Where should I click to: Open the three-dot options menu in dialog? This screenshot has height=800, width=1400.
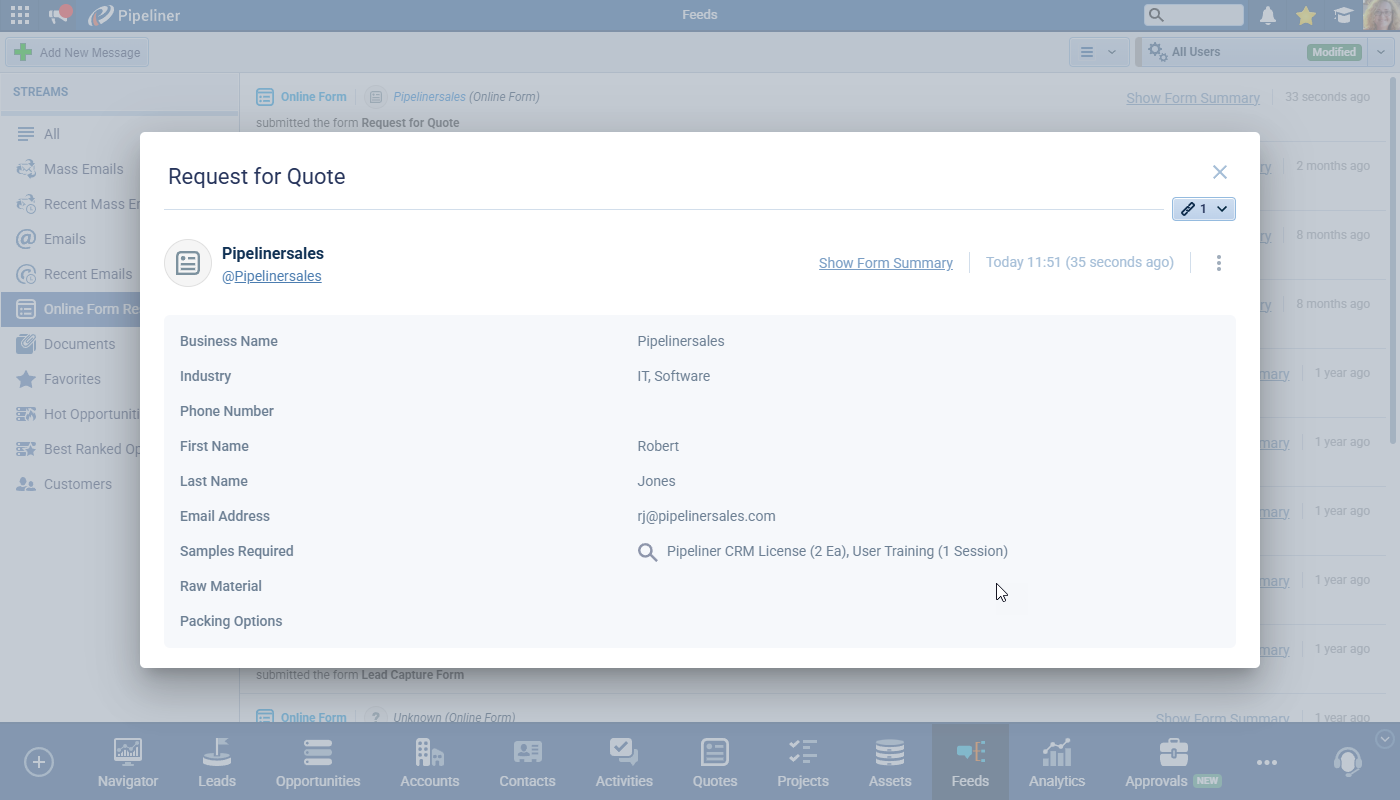(x=1218, y=263)
